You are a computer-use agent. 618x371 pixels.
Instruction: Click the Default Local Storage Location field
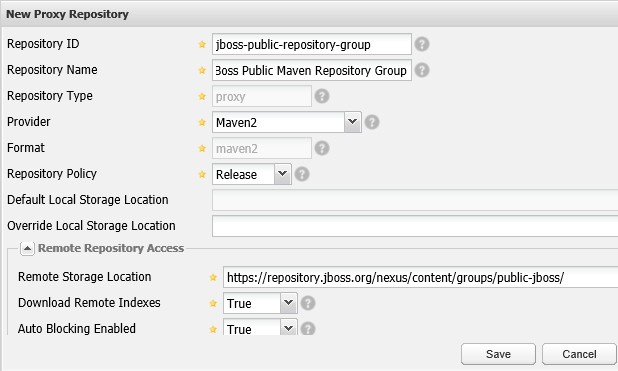click(x=415, y=200)
